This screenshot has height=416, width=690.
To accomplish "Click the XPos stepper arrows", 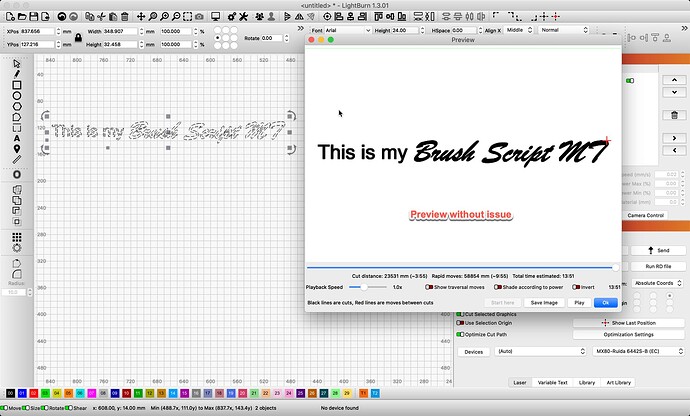I will pos(59,31).
